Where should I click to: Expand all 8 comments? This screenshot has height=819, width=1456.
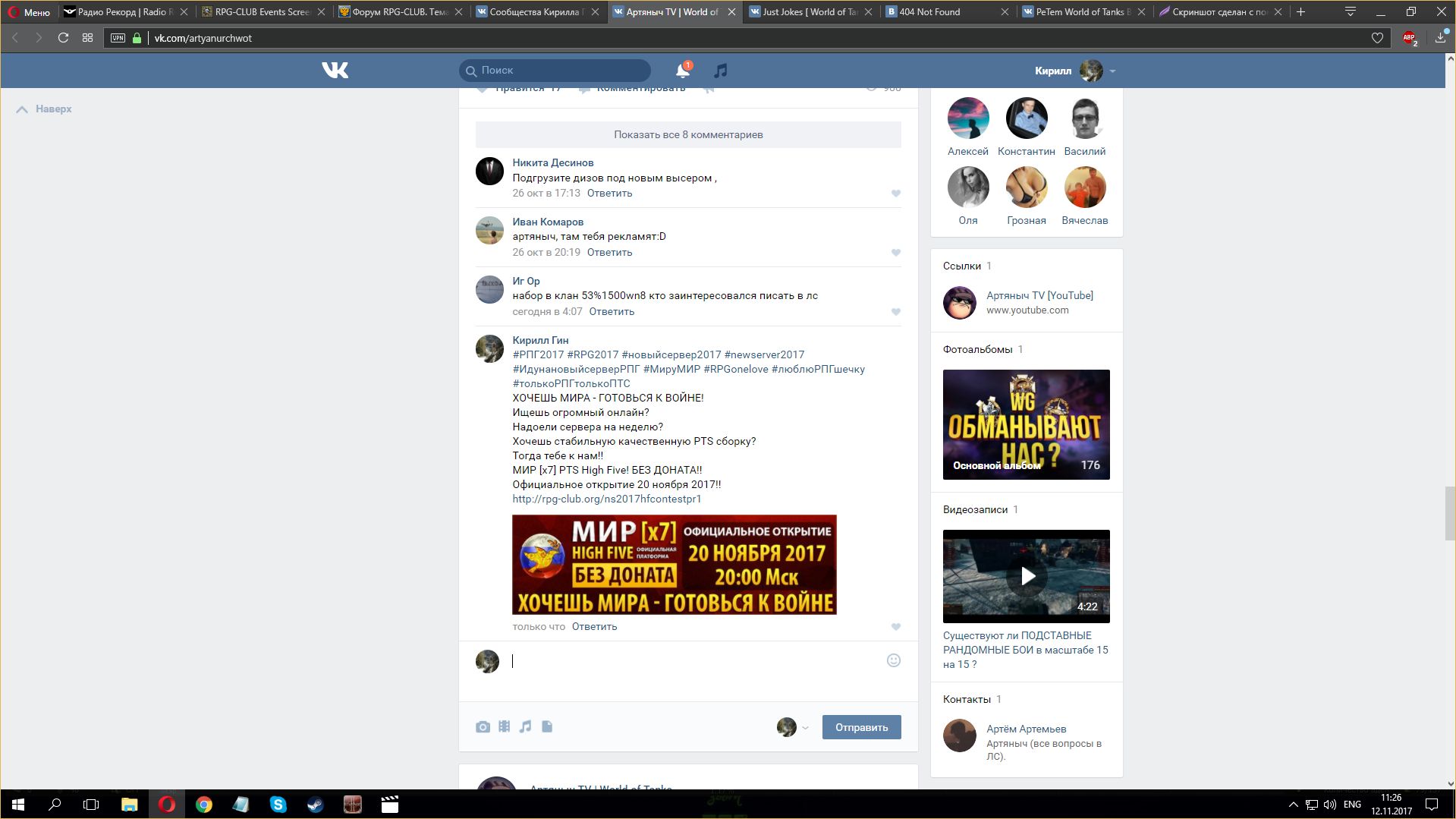tap(688, 134)
